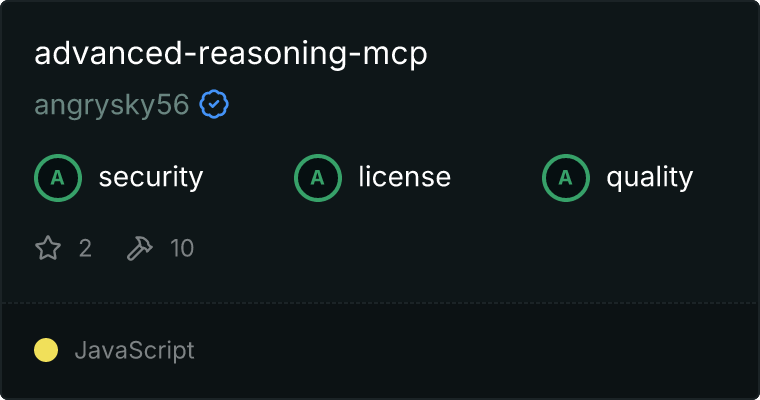This screenshot has width=760, height=400.
Task: Click the license grade A circle
Action: click(318, 178)
